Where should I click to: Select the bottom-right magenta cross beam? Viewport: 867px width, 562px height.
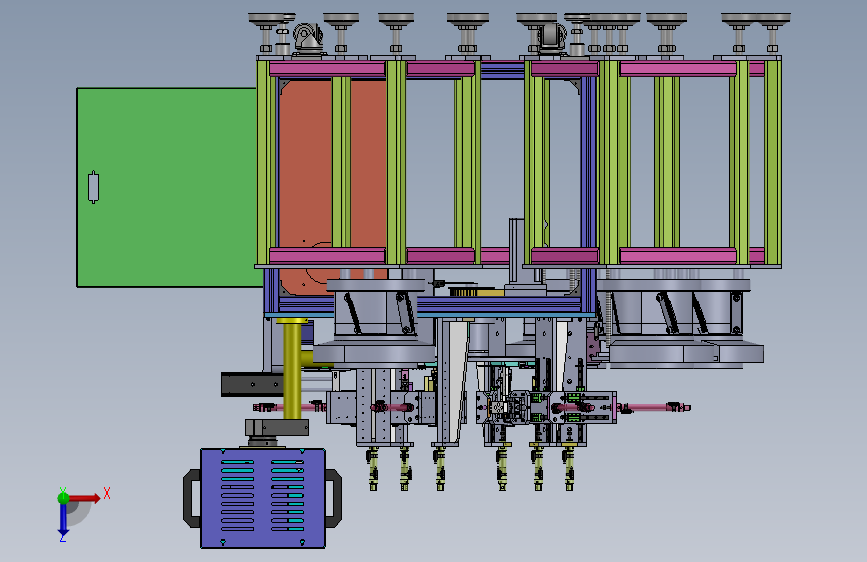point(678,256)
